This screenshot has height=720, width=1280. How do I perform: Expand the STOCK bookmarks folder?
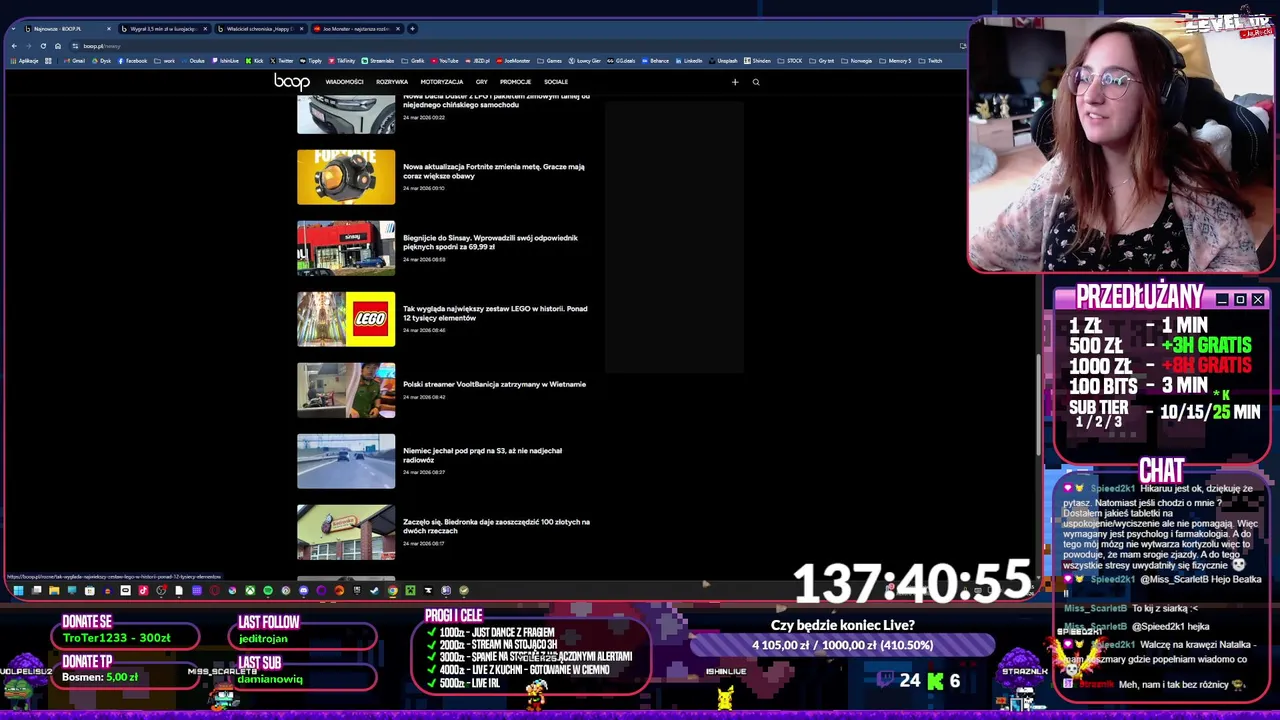(789, 61)
